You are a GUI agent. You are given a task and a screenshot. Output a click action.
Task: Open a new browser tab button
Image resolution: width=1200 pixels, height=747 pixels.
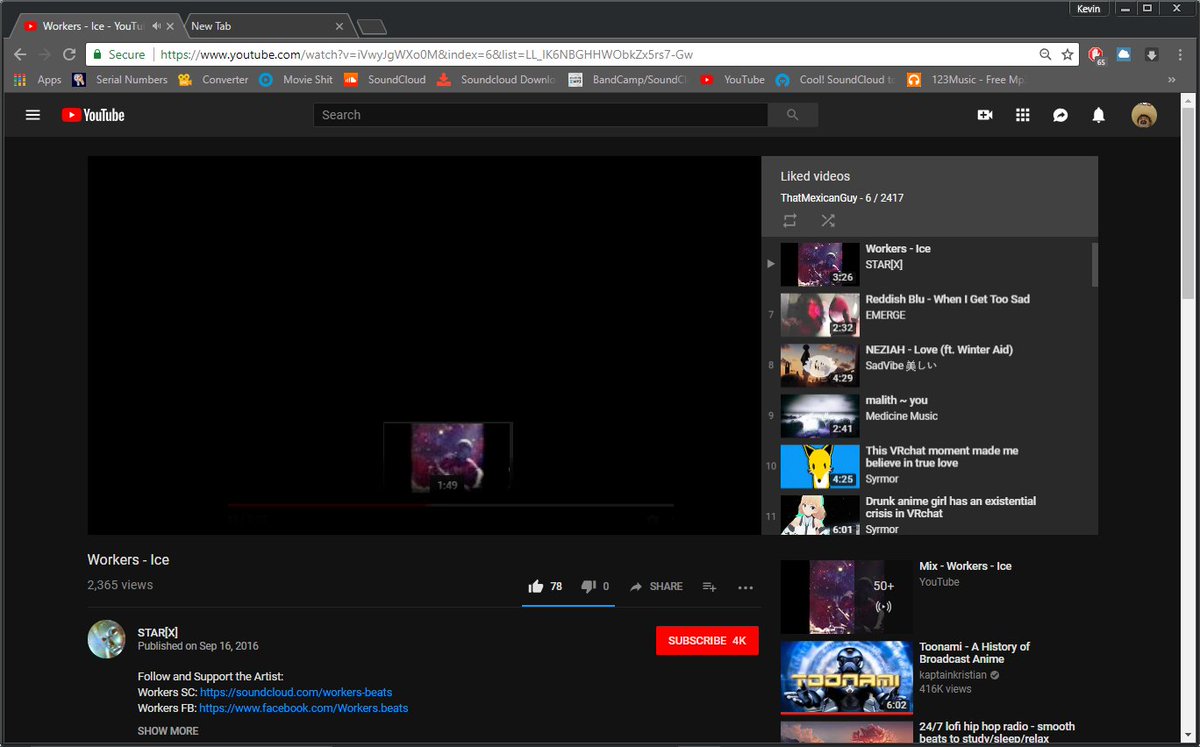click(x=372, y=27)
